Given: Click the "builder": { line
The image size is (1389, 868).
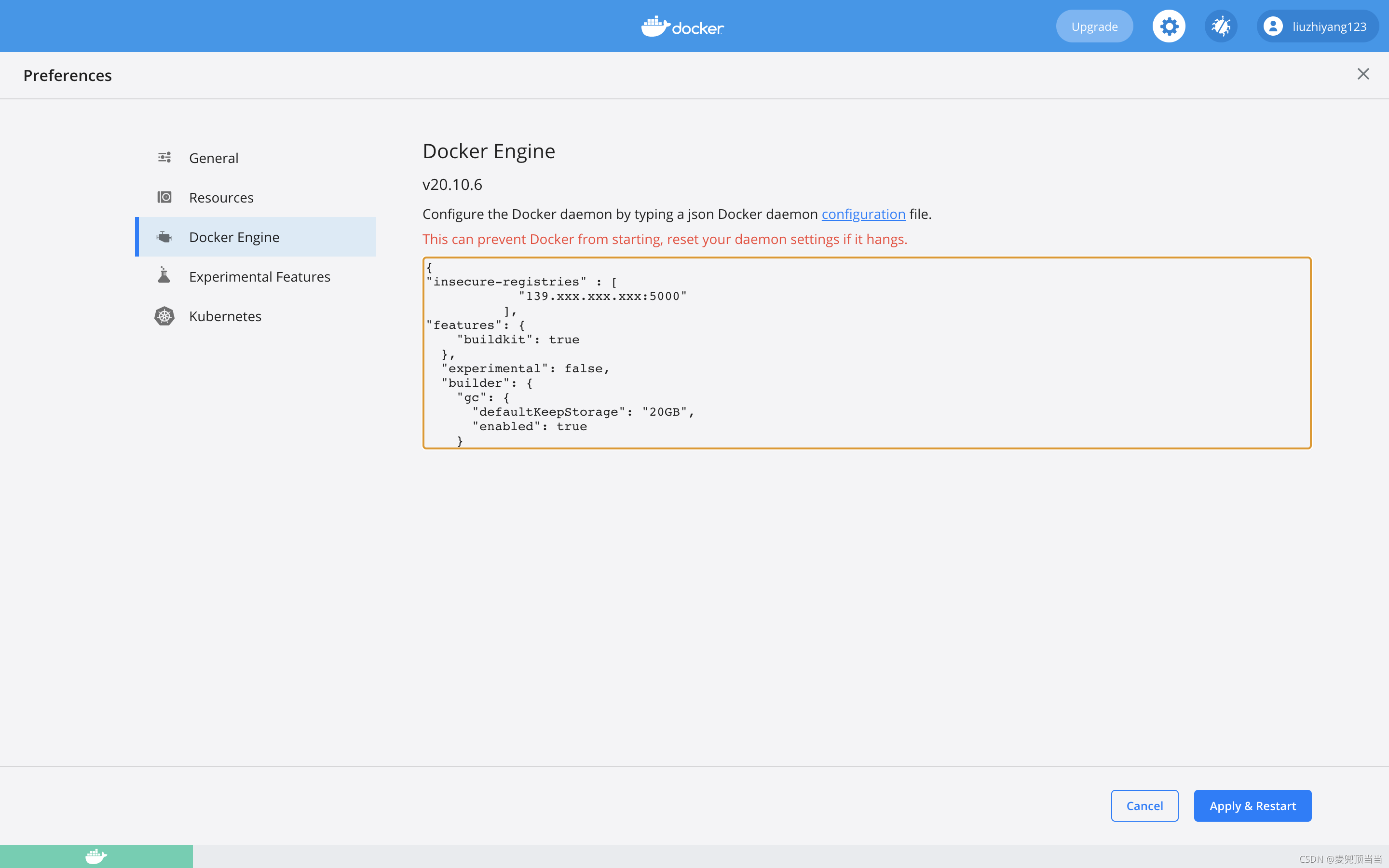Looking at the screenshot, I should click(487, 383).
